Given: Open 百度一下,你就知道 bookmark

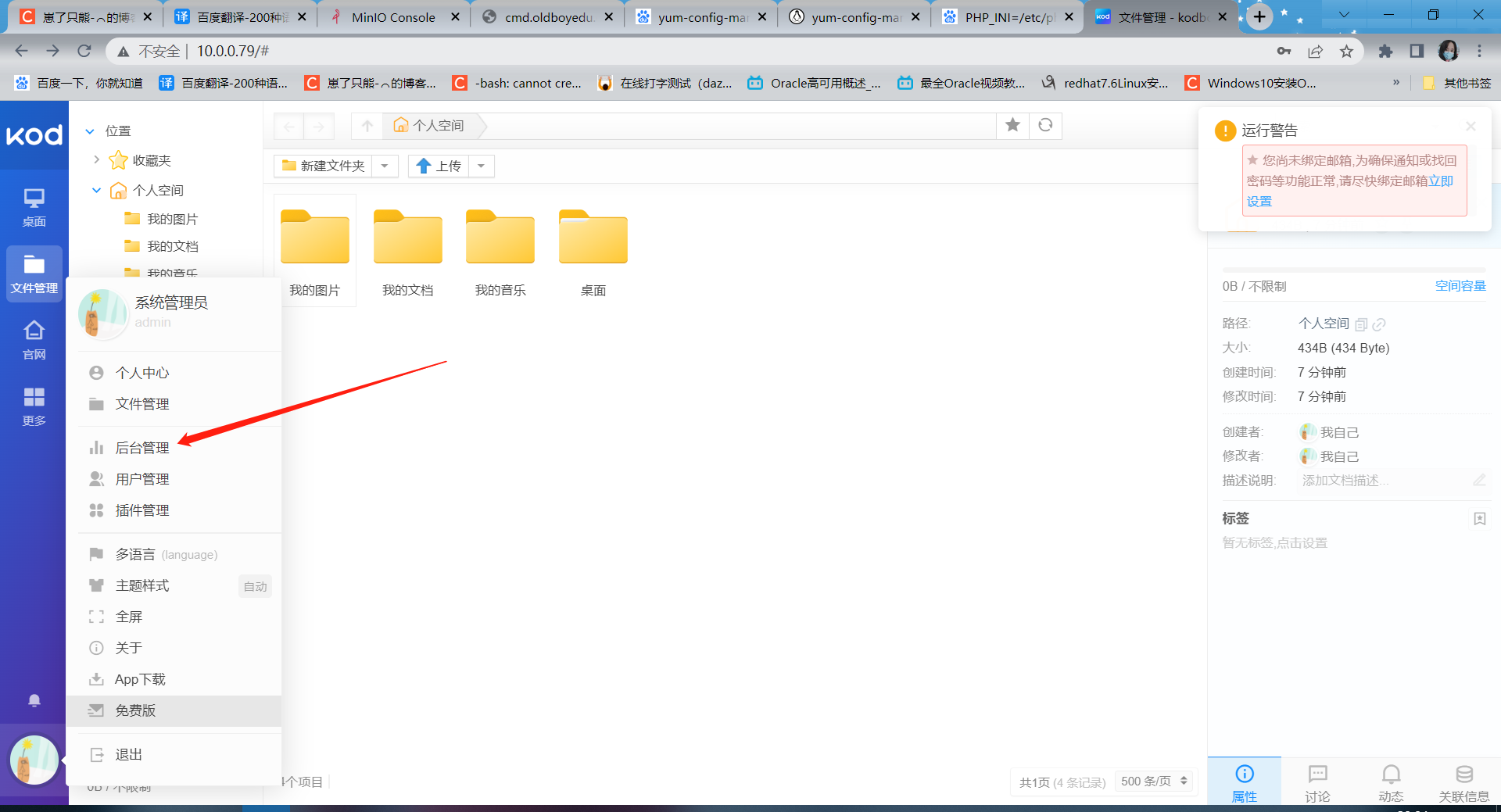Looking at the screenshot, I should 79,83.
